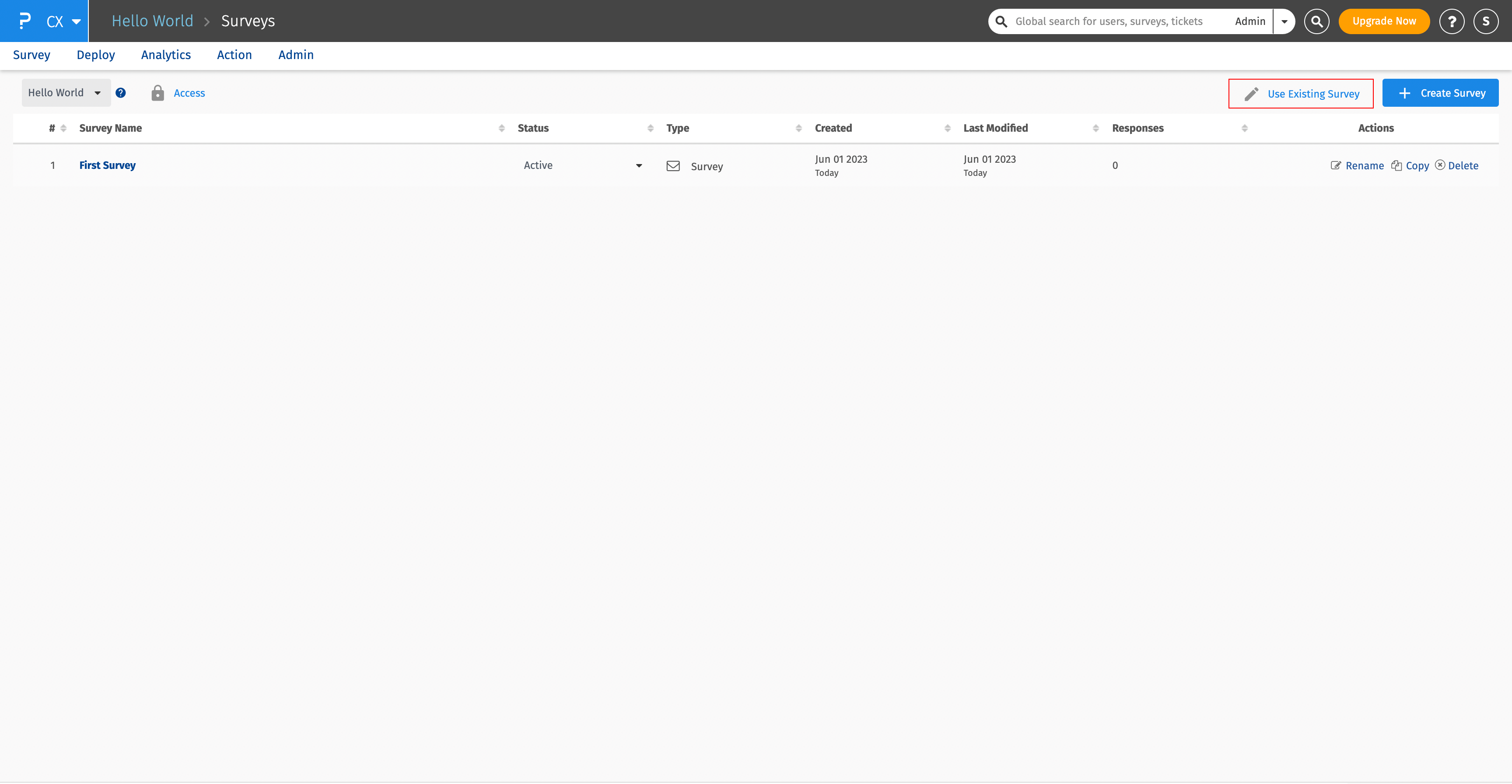The image size is (1512, 784).
Task: Click the global search magnifier icon
Action: click(x=1316, y=21)
